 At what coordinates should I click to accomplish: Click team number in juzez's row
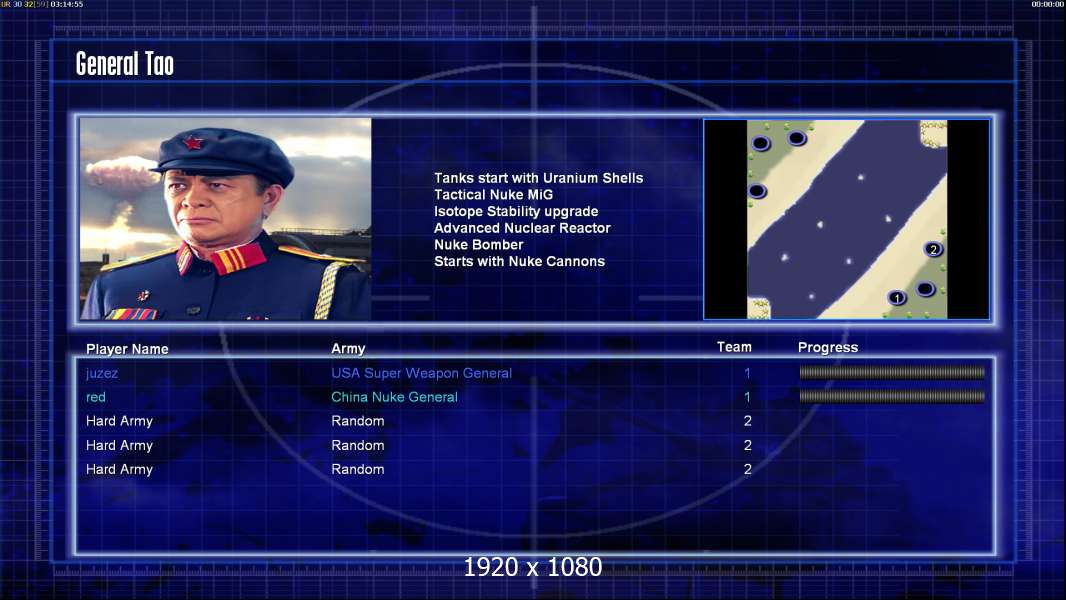point(747,373)
